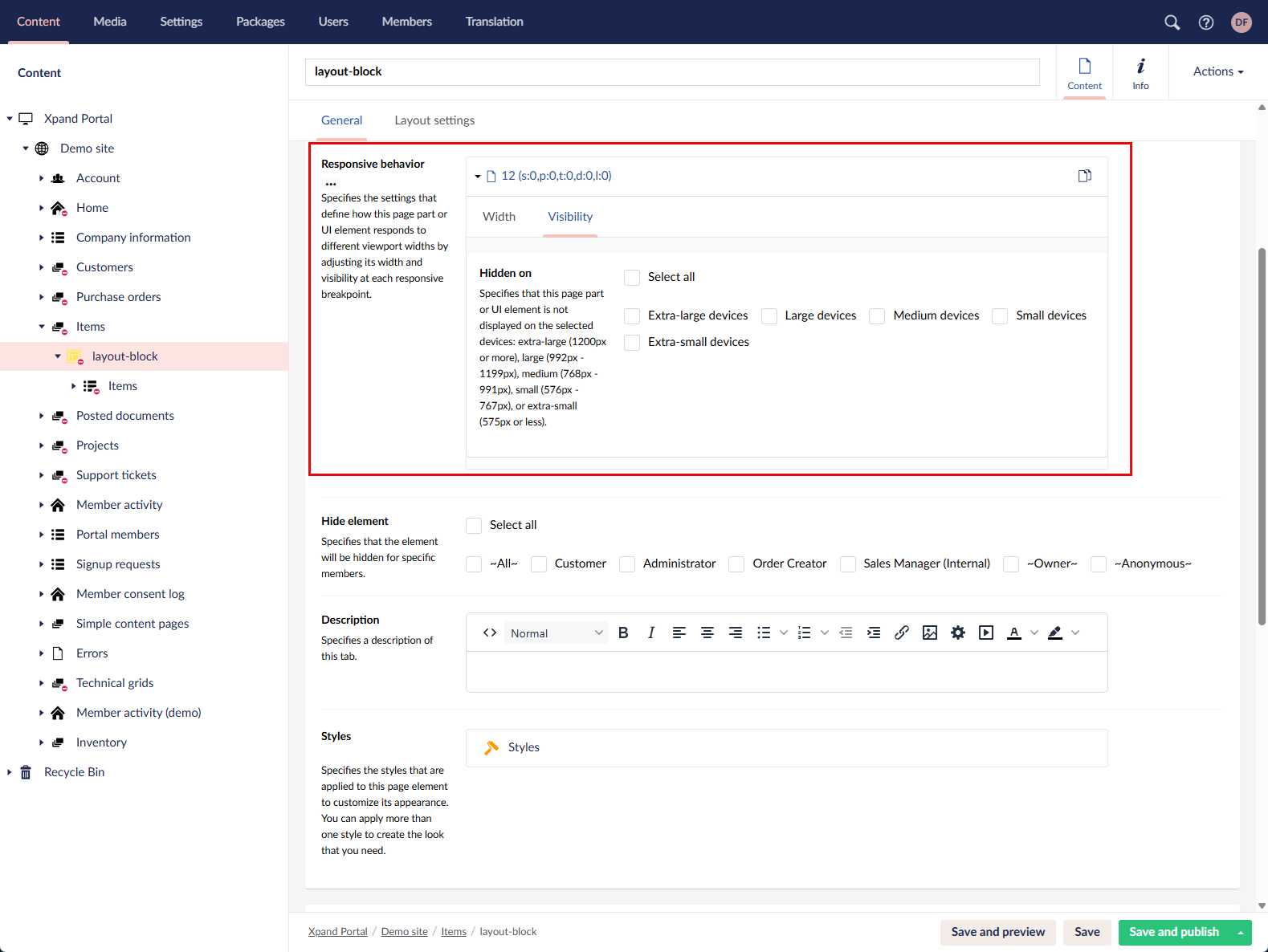Toggle source code view icon

[490, 633]
